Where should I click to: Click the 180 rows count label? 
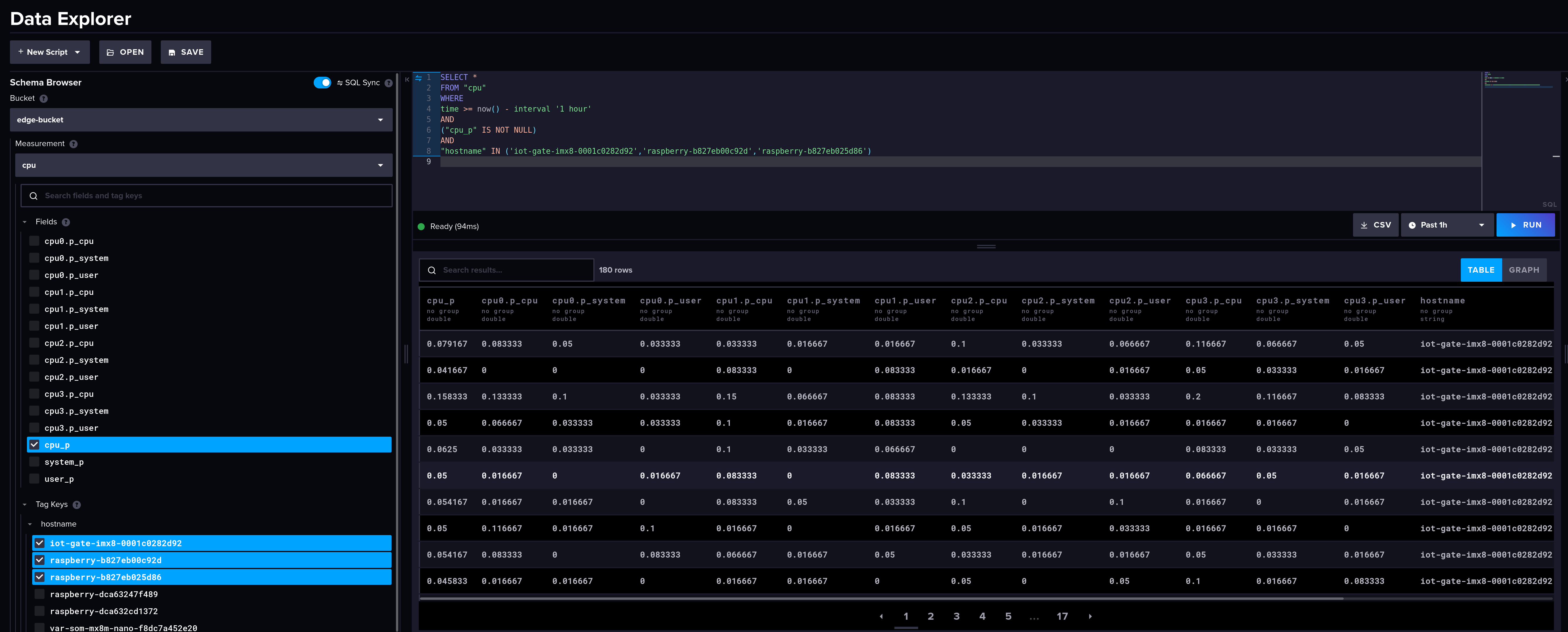pyautogui.click(x=615, y=270)
